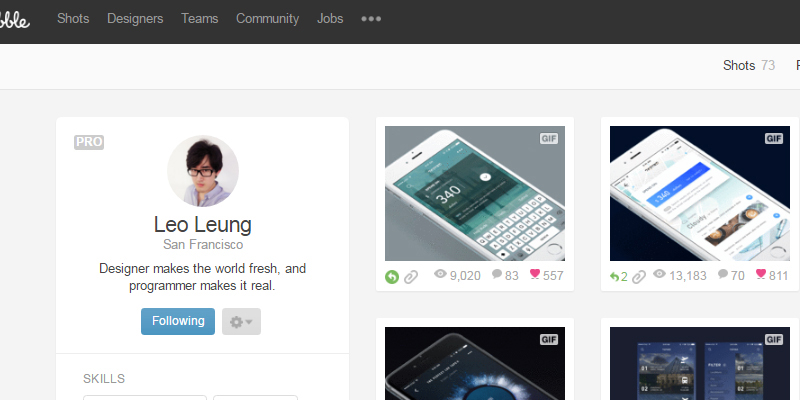Open the Community navigation item
Viewport: 800px width, 400px height.
pyautogui.click(x=267, y=19)
